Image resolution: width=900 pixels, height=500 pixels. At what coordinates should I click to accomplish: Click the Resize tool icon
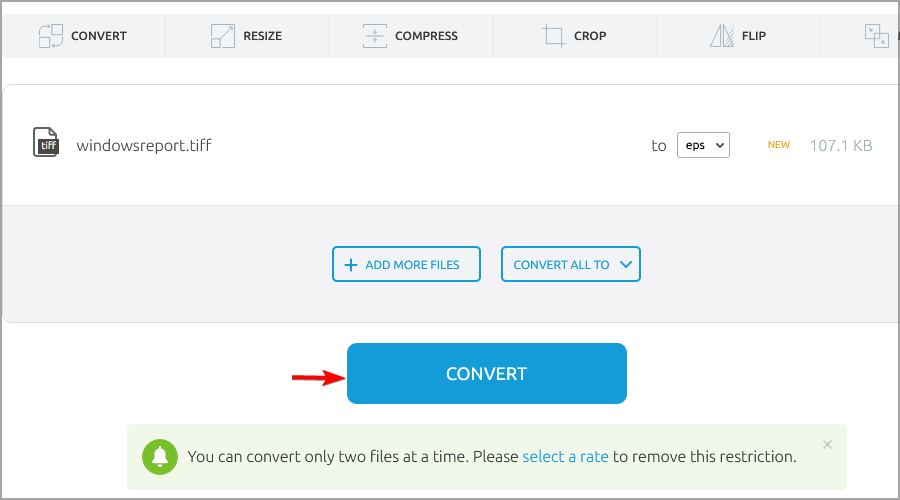pos(222,36)
